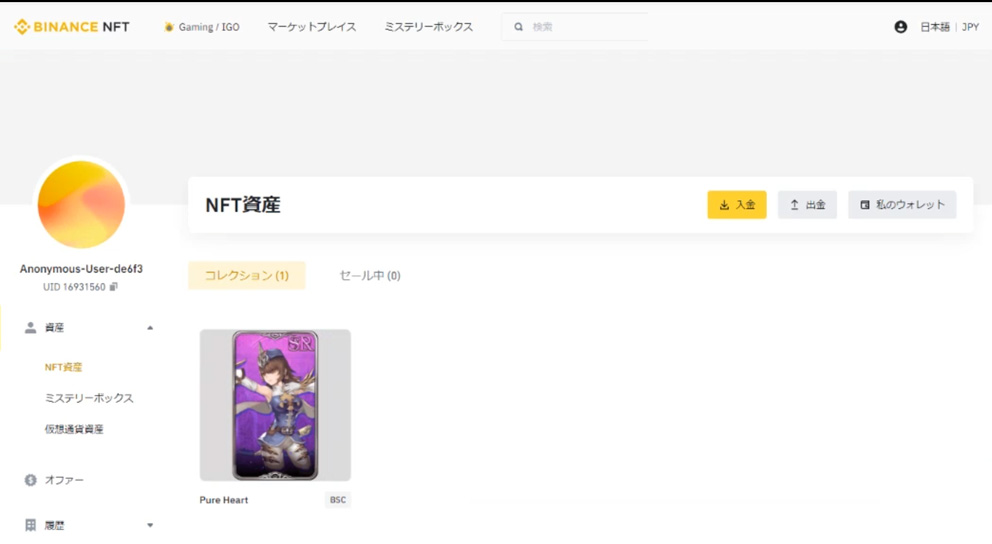The image size is (992, 544).
Task: Click UID 16931560 text
Action: [74, 287]
